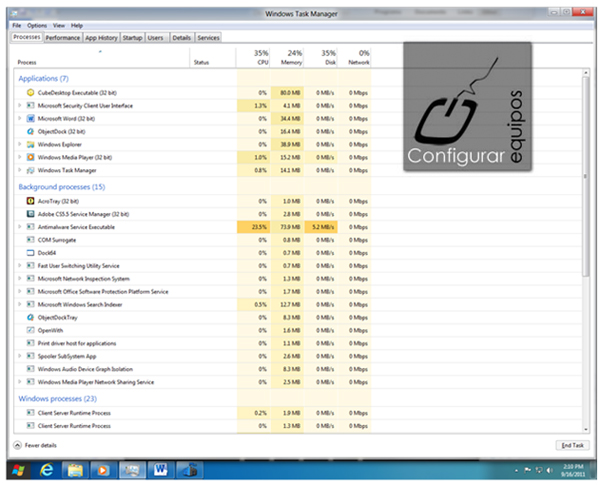Open the Options menu
Image resolution: width=600 pixels, height=485 pixels.
(x=37, y=26)
